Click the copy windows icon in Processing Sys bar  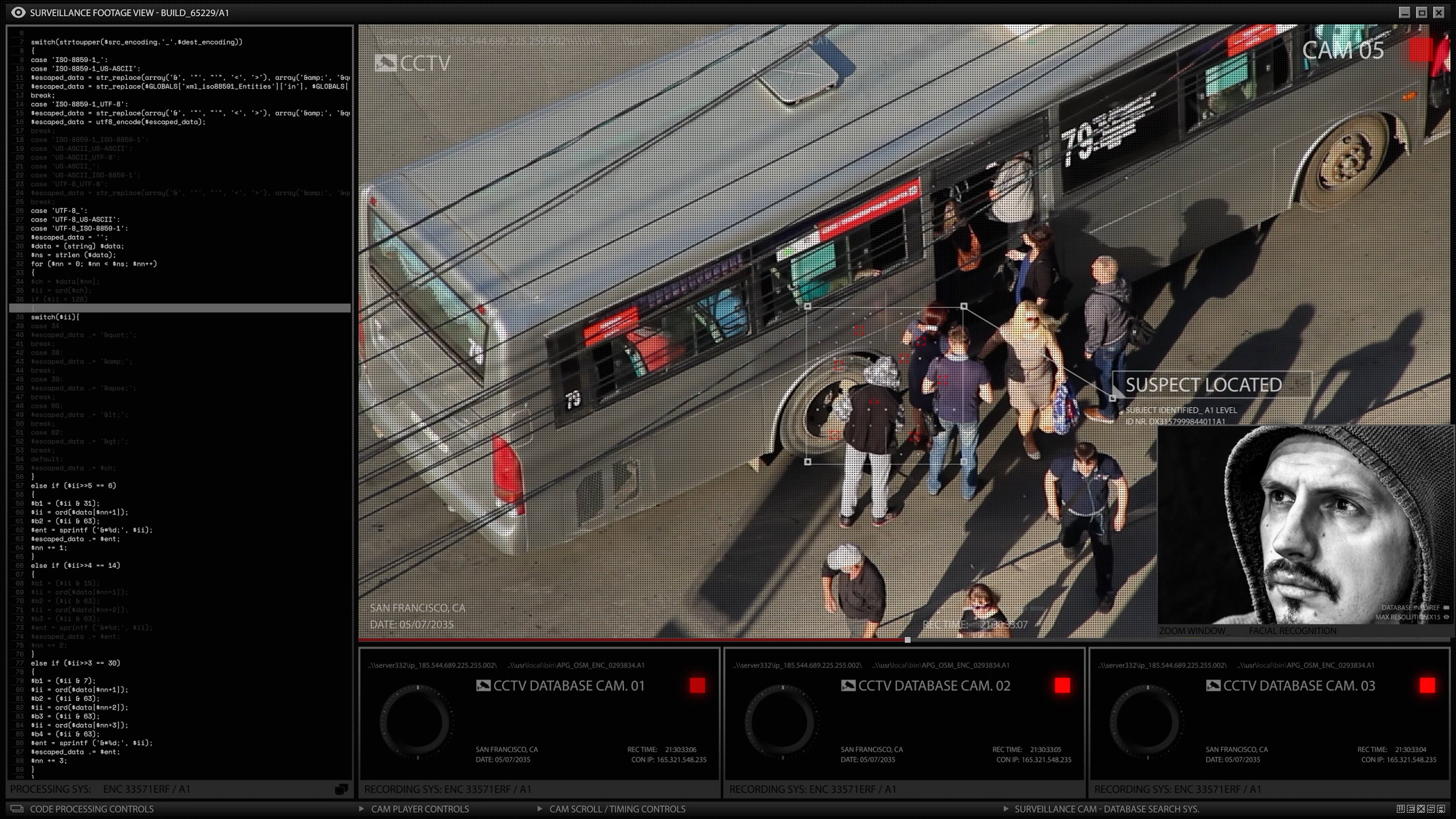click(x=341, y=789)
